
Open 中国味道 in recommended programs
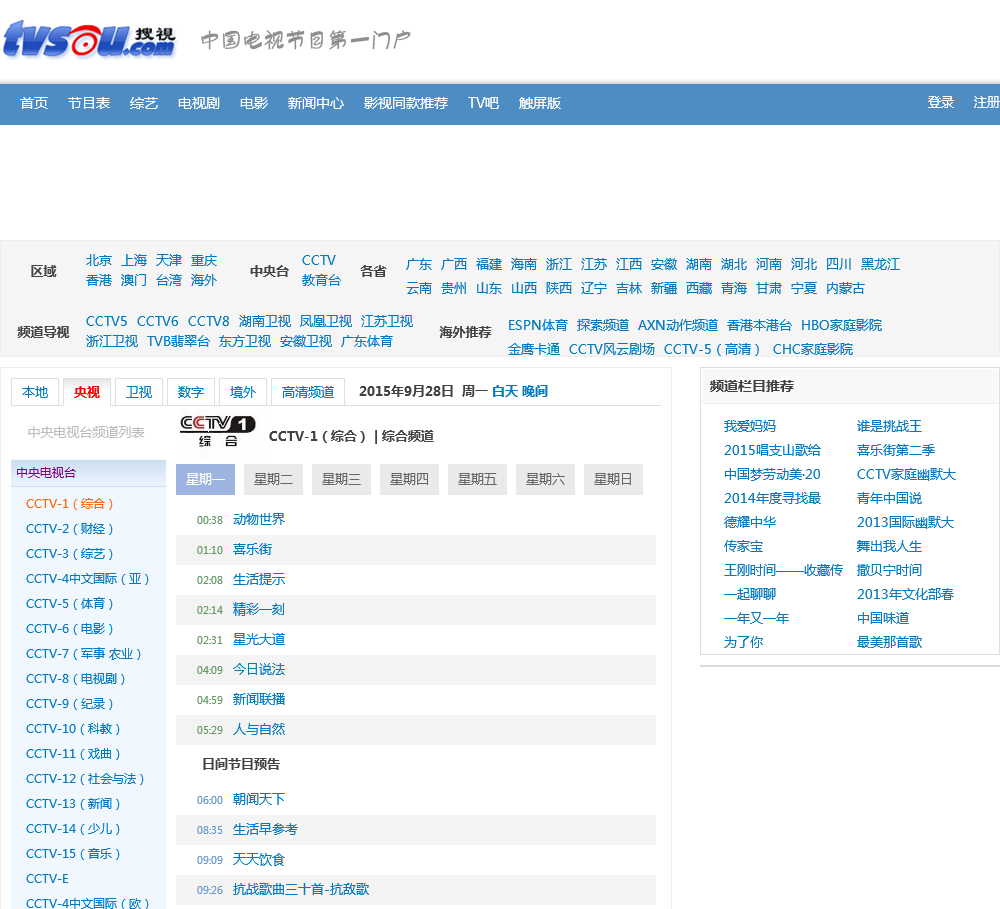click(x=883, y=618)
